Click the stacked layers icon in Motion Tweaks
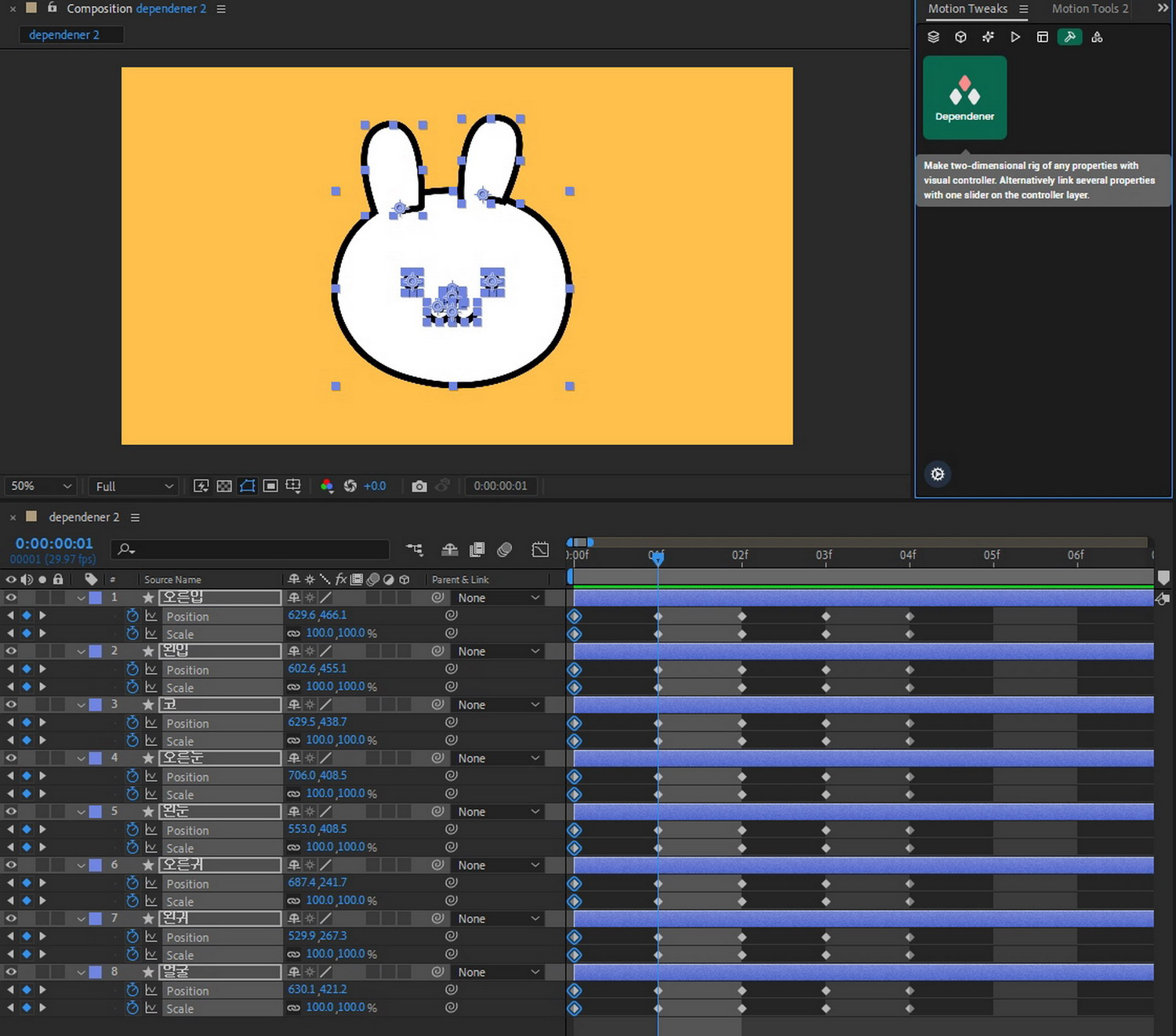The height and width of the screenshot is (1036, 1176). click(933, 37)
